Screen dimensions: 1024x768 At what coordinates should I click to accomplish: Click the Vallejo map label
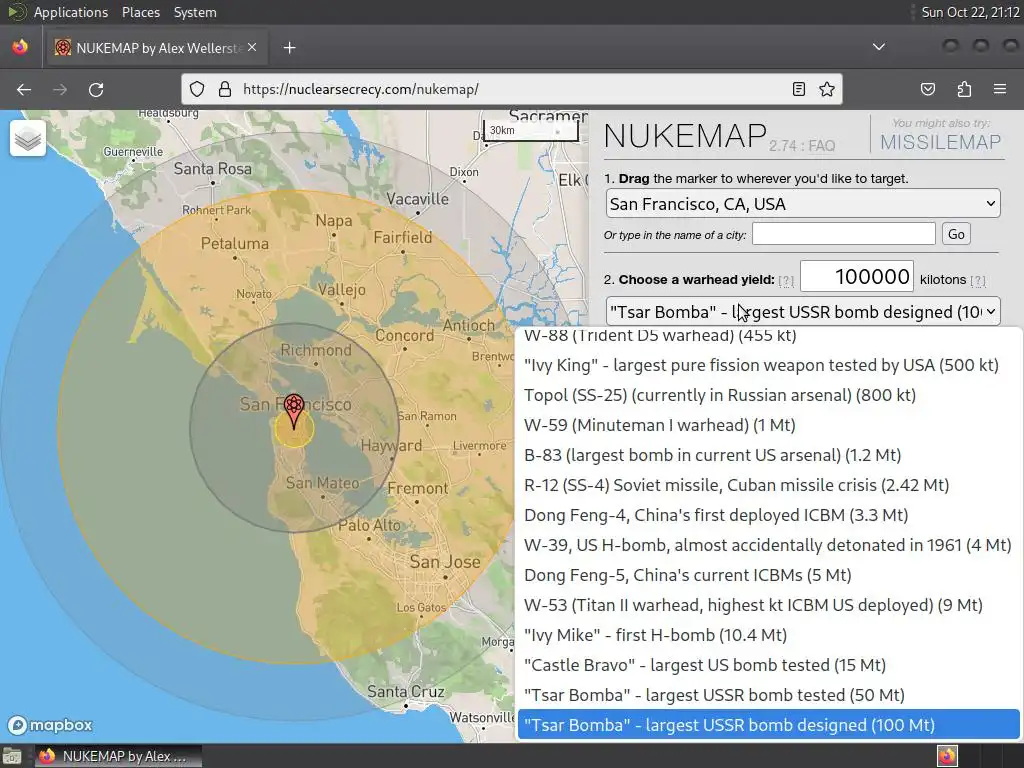(342, 289)
